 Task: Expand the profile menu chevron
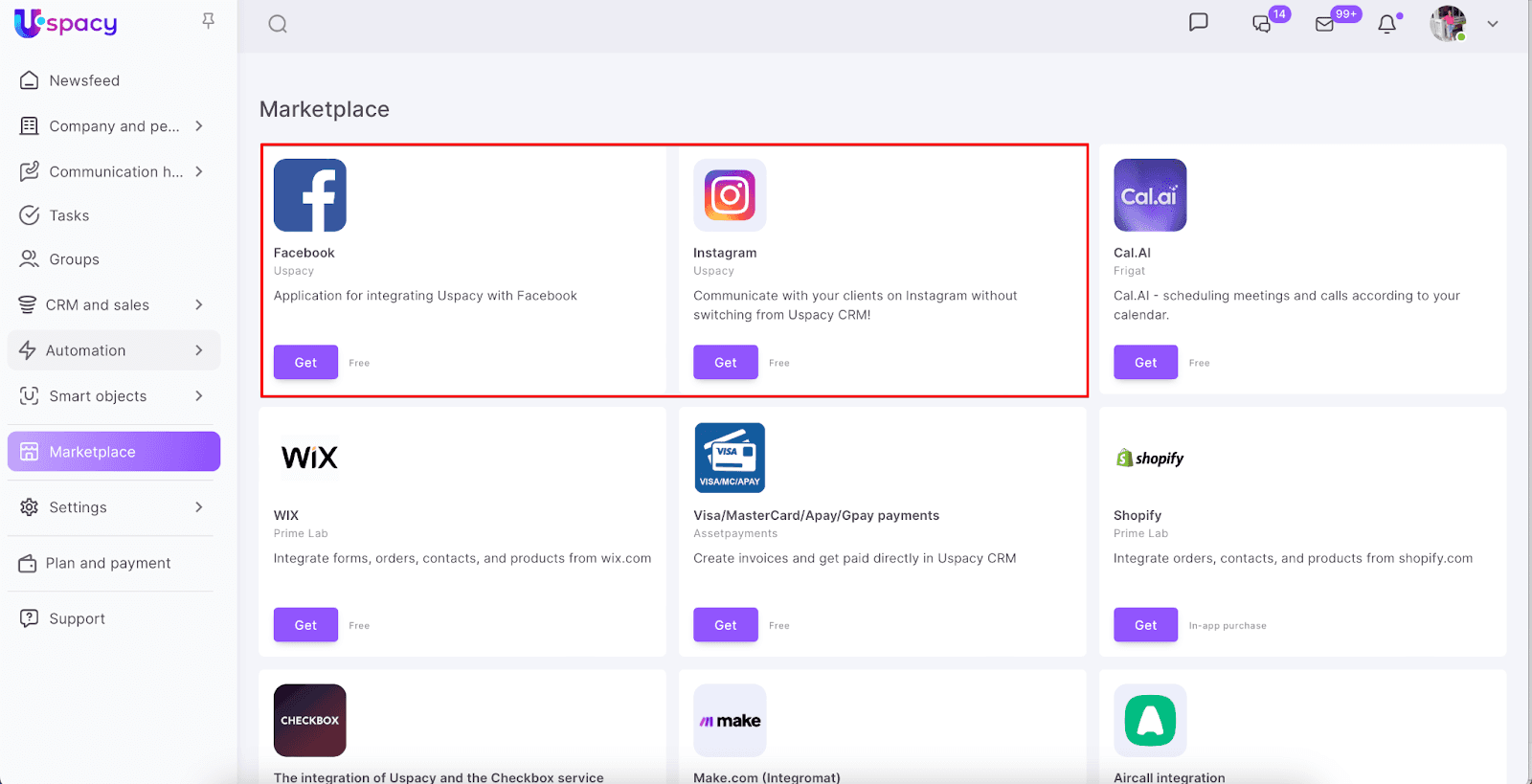(x=1493, y=24)
